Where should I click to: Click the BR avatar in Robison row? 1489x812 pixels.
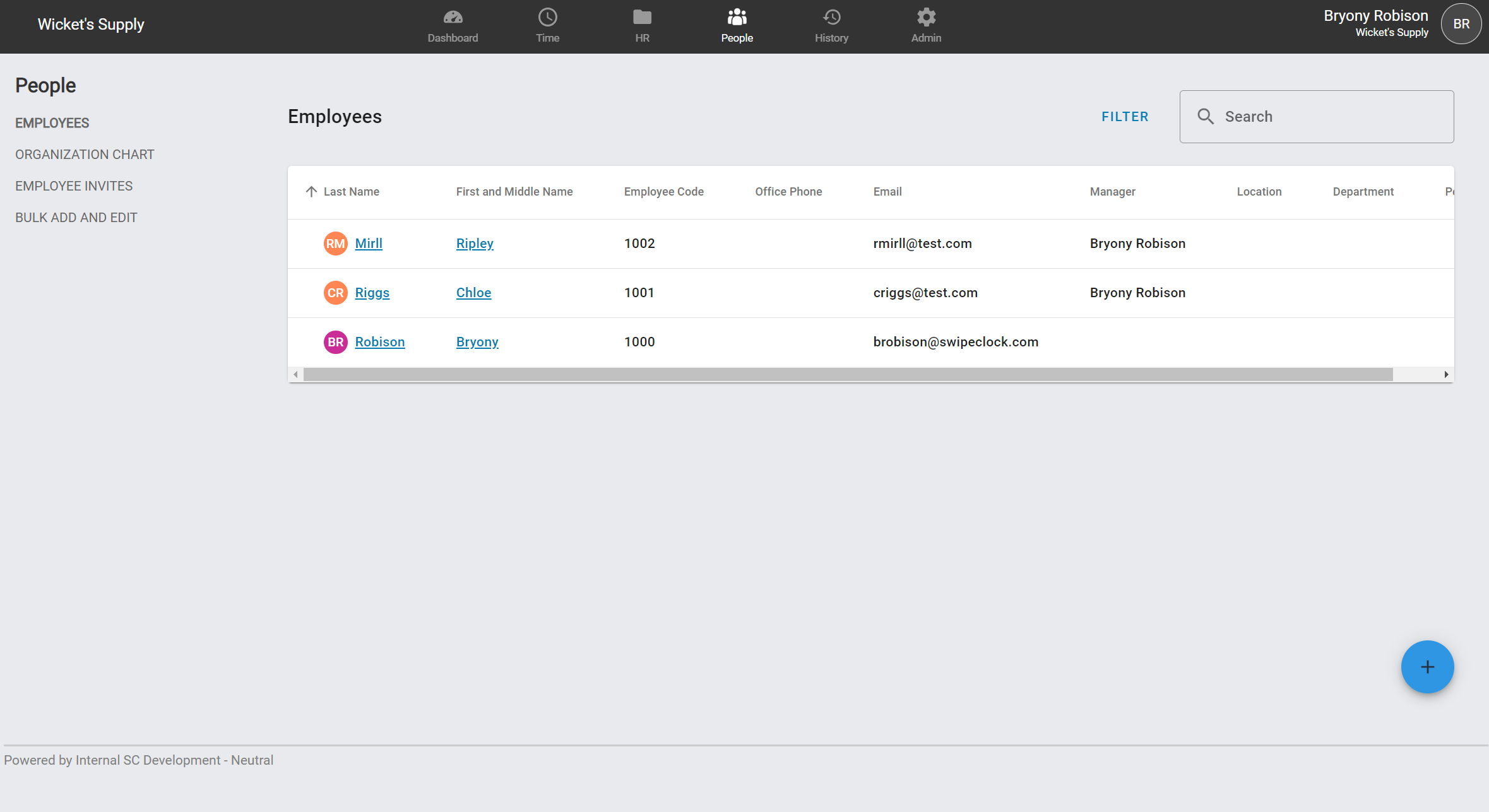pyautogui.click(x=335, y=342)
